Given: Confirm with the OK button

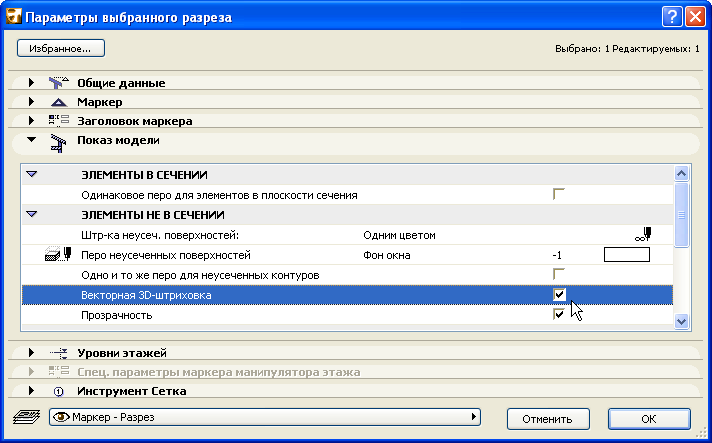Looking at the screenshot, I should (649, 418).
